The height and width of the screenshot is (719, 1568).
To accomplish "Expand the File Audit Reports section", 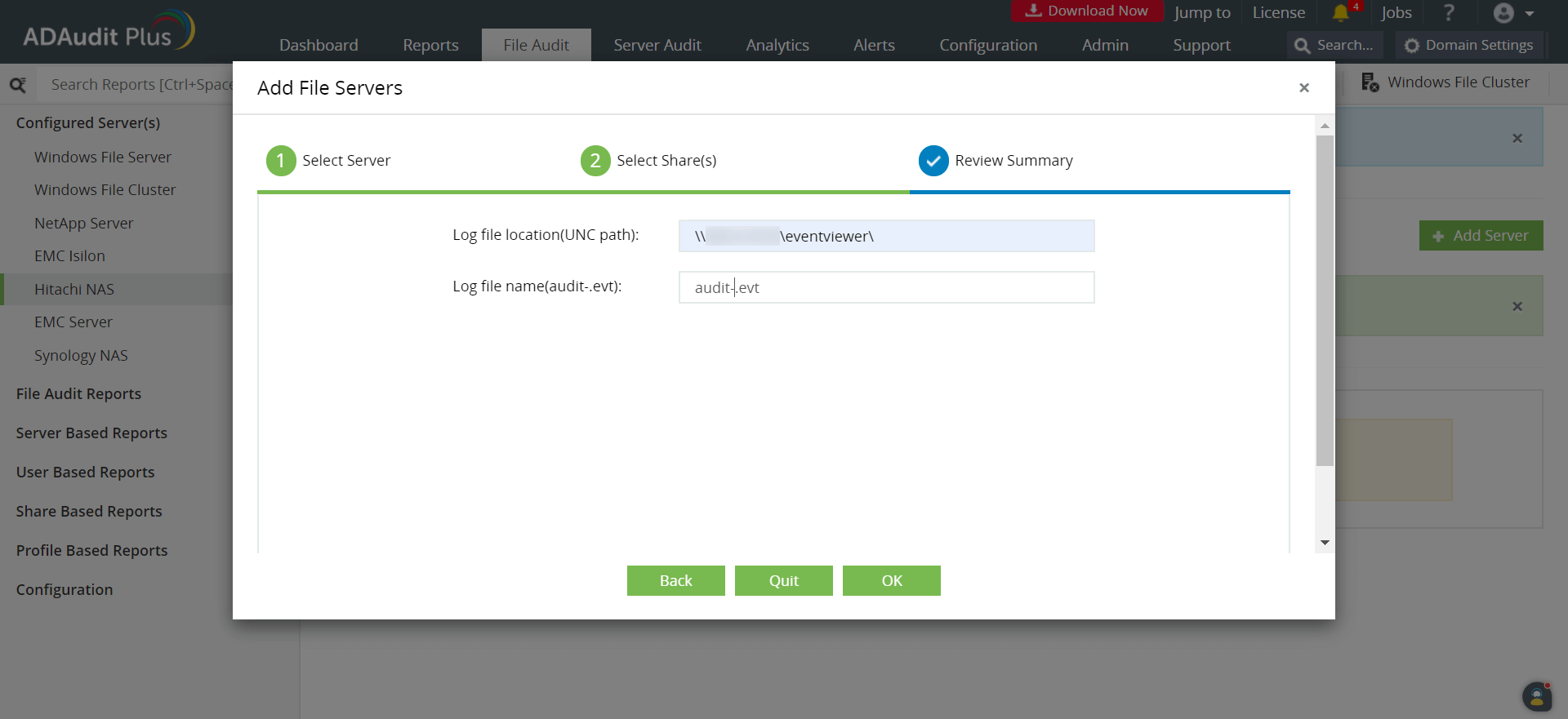I will pyautogui.click(x=78, y=394).
